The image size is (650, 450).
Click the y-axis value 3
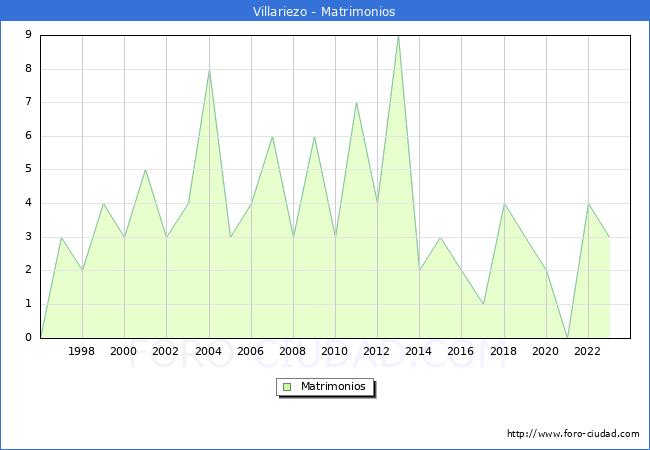[28, 237]
